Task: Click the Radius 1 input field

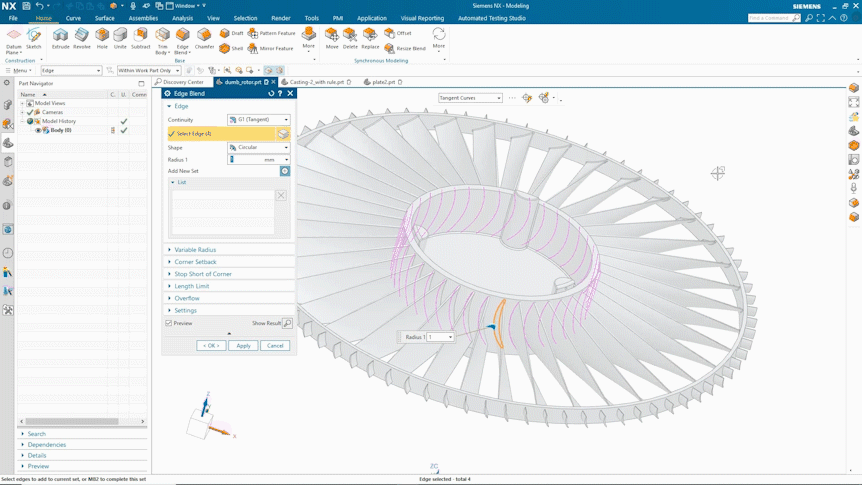Action: [x=254, y=159]
